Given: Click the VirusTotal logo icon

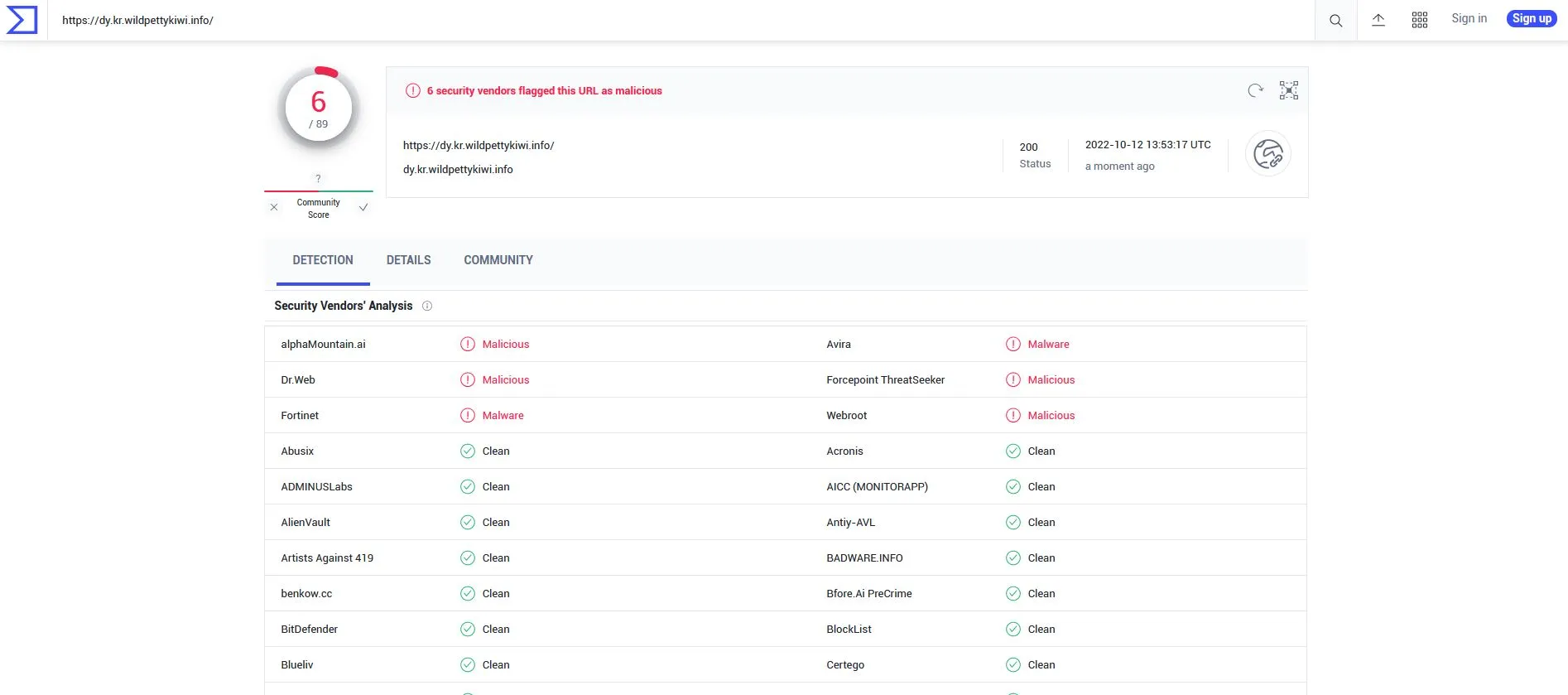Looking at the screenshot, I should click(x=22, y=20).
